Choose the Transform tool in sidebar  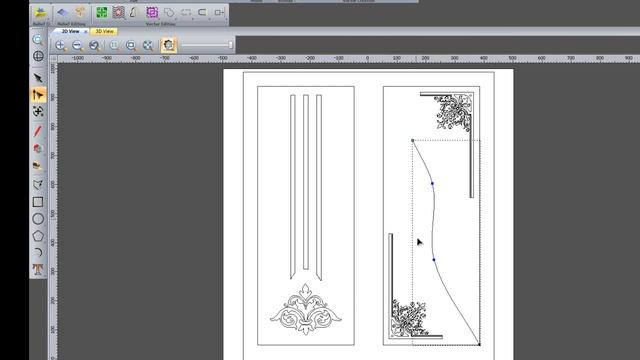[x=38, y=111]
